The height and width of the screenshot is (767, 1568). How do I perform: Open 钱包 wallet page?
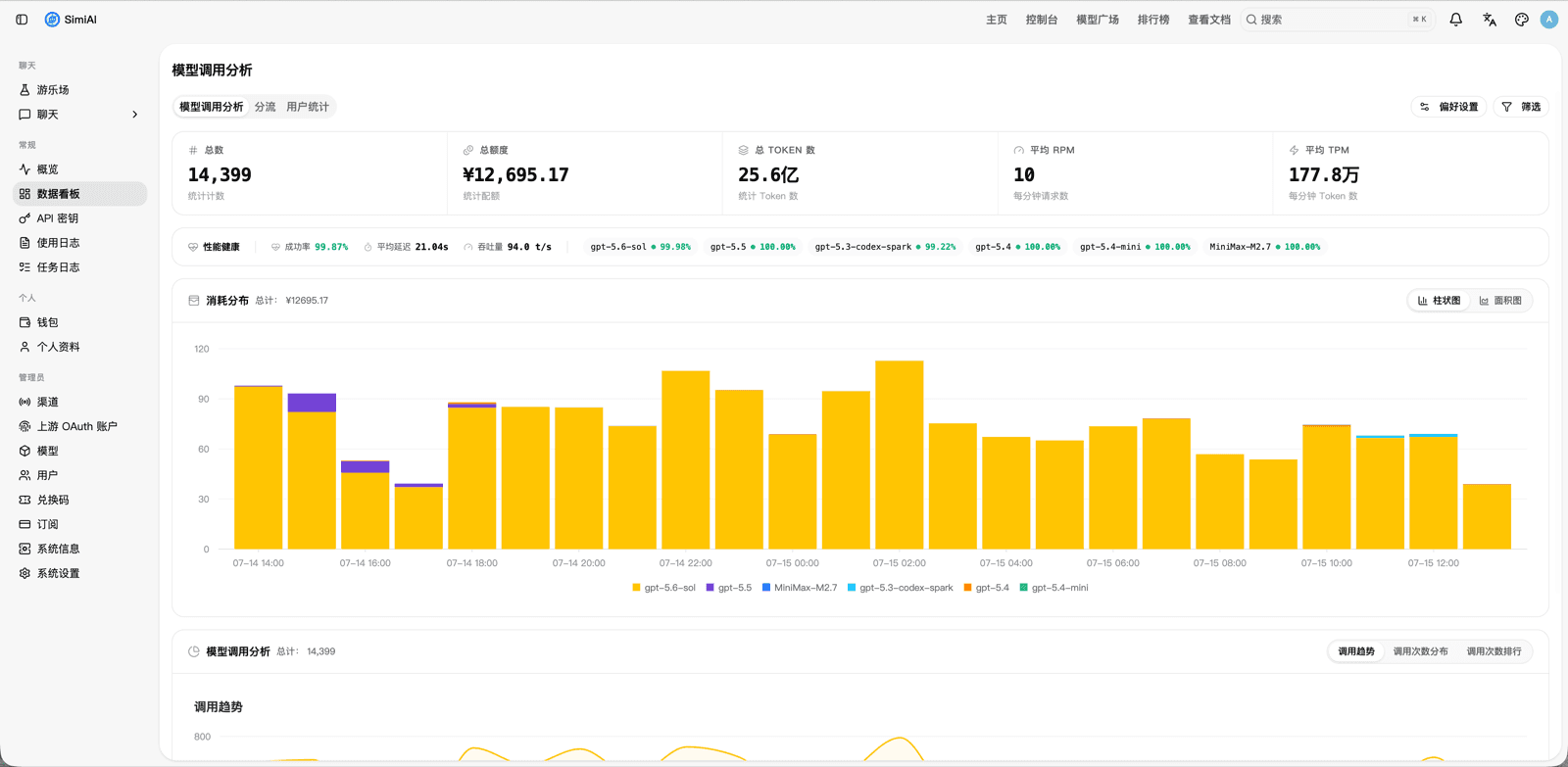point(80,322)
